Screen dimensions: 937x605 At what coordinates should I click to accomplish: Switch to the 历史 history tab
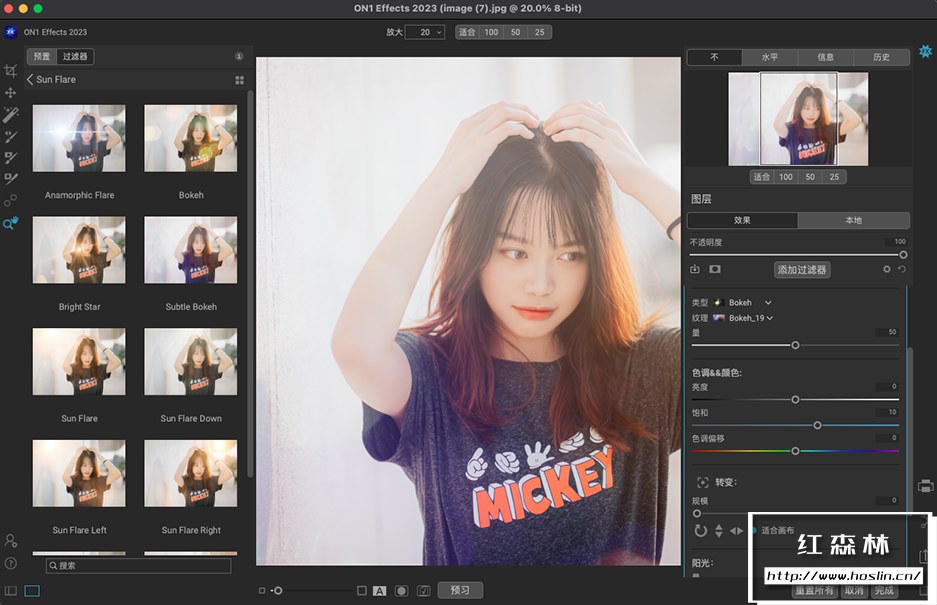[x=881, y=57]
